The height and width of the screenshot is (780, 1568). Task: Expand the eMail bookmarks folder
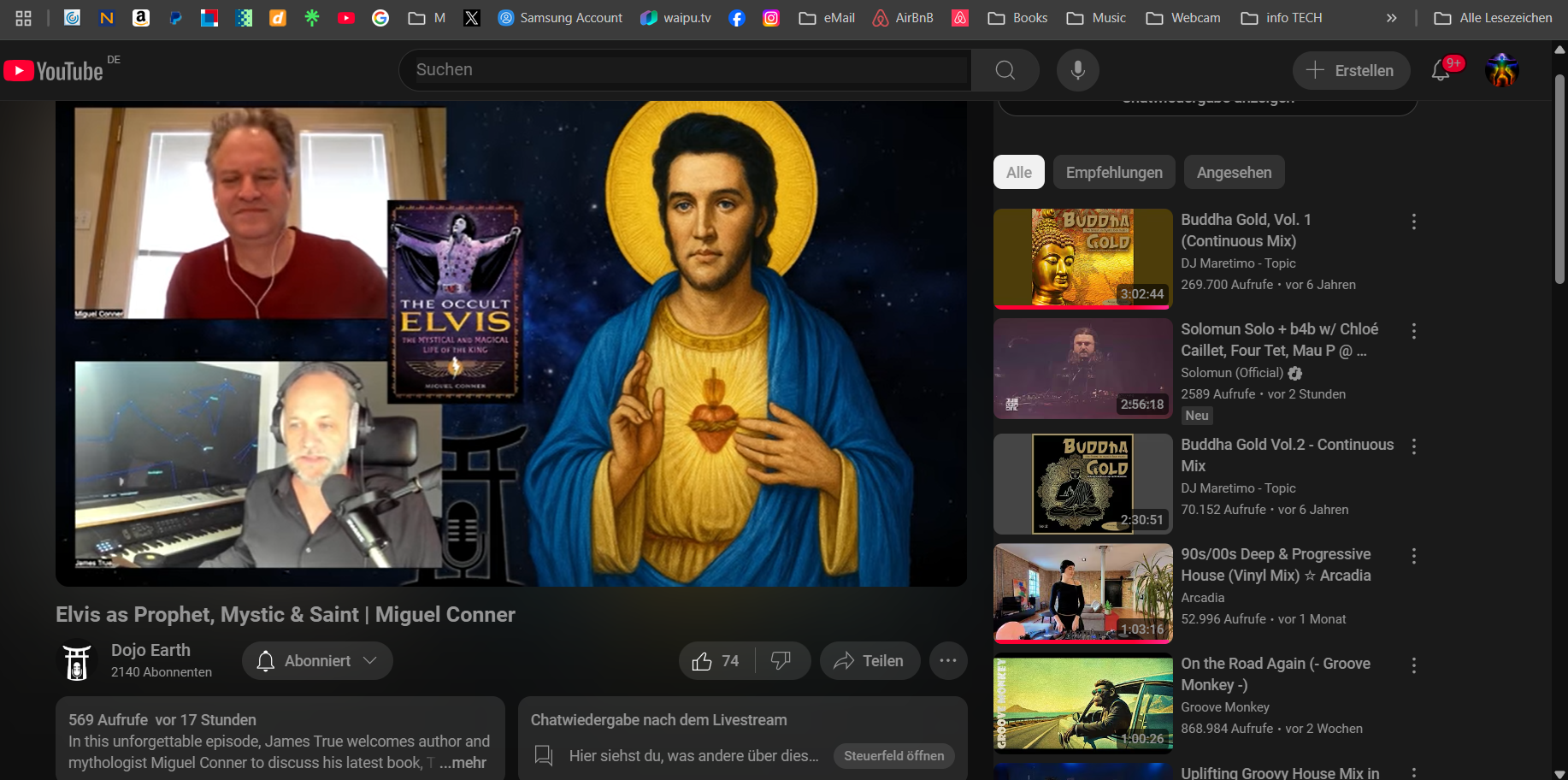click(827, 18)
